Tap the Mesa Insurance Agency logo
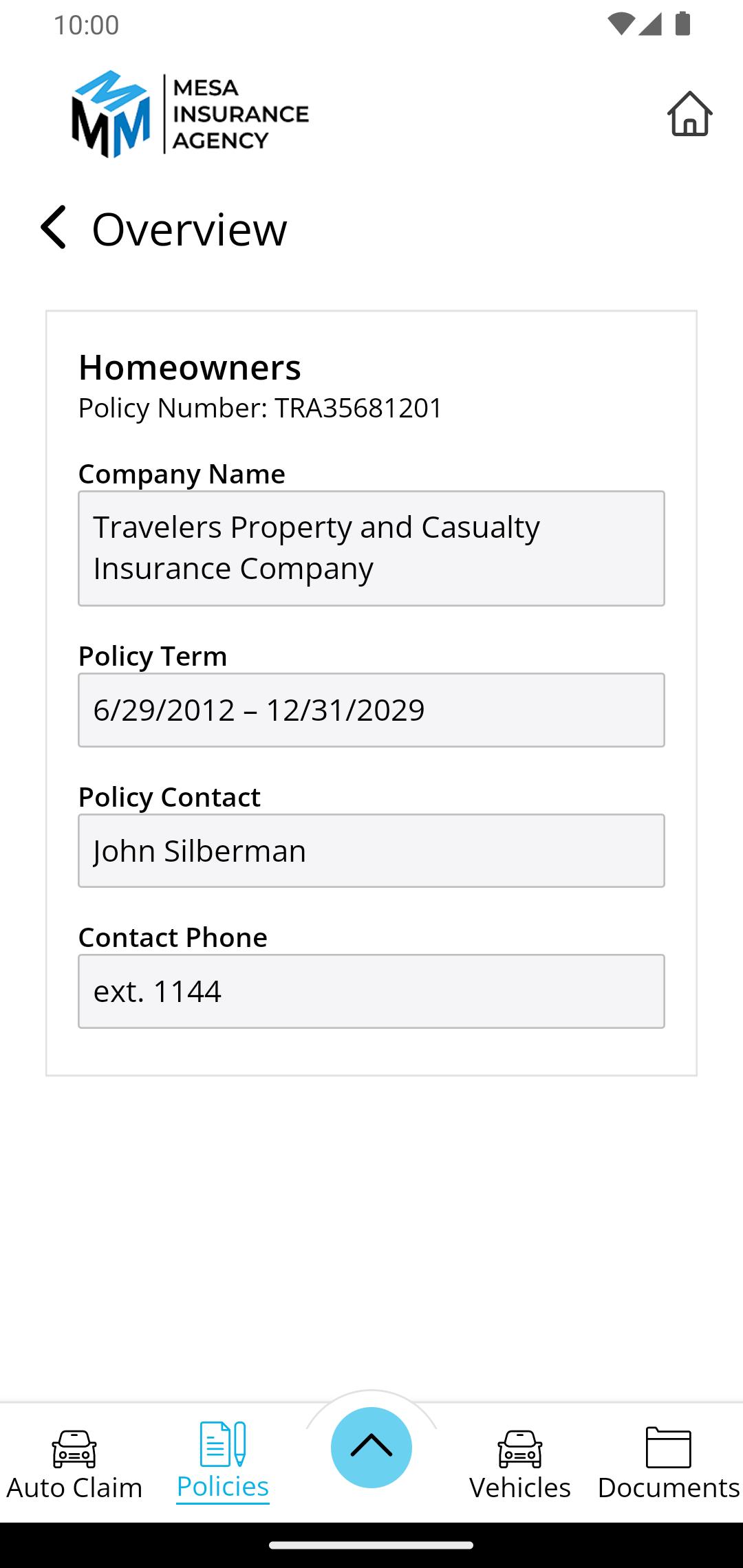 click(190, 114)
